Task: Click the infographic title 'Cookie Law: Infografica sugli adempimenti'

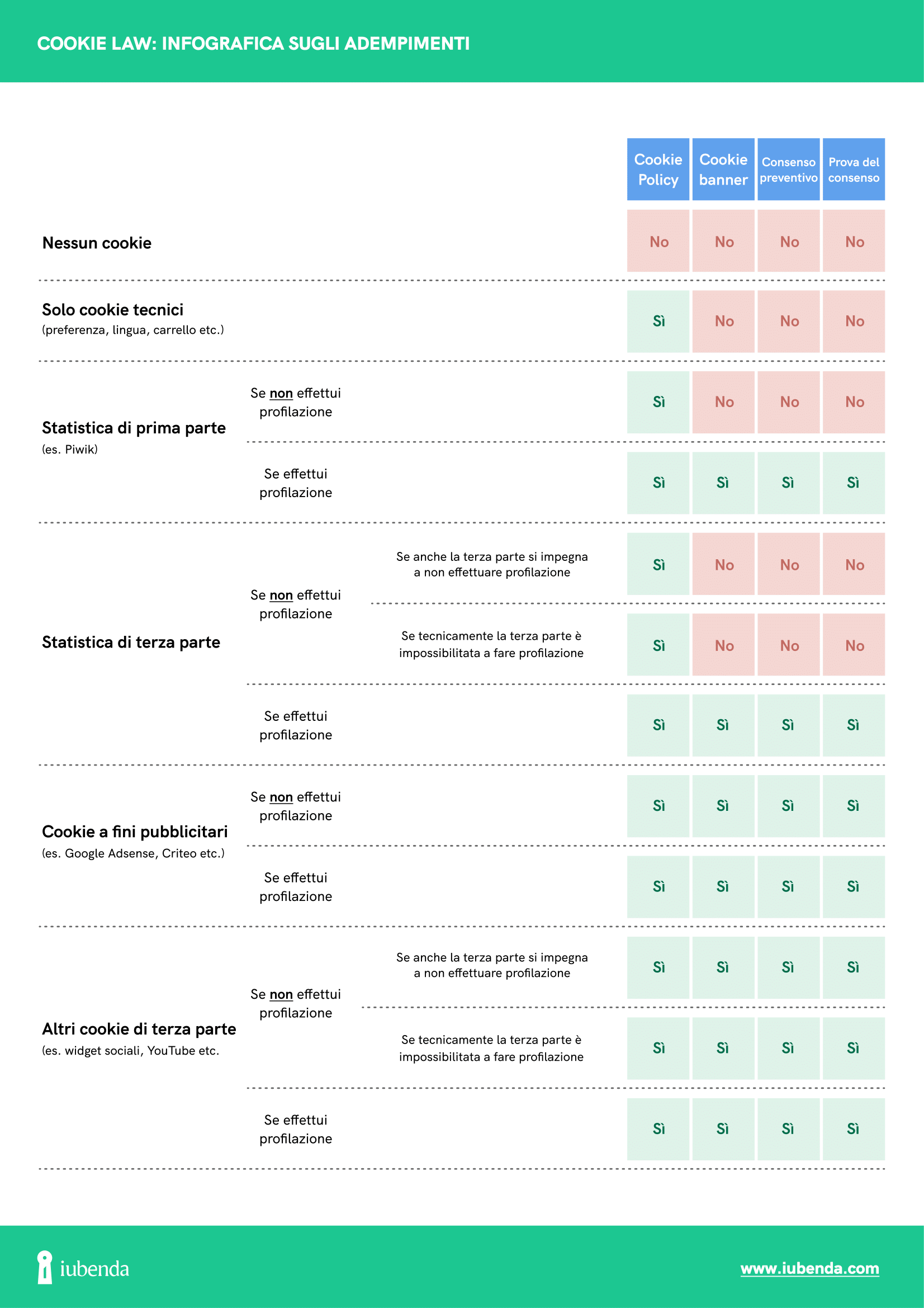Action: [x=253, y=43]
